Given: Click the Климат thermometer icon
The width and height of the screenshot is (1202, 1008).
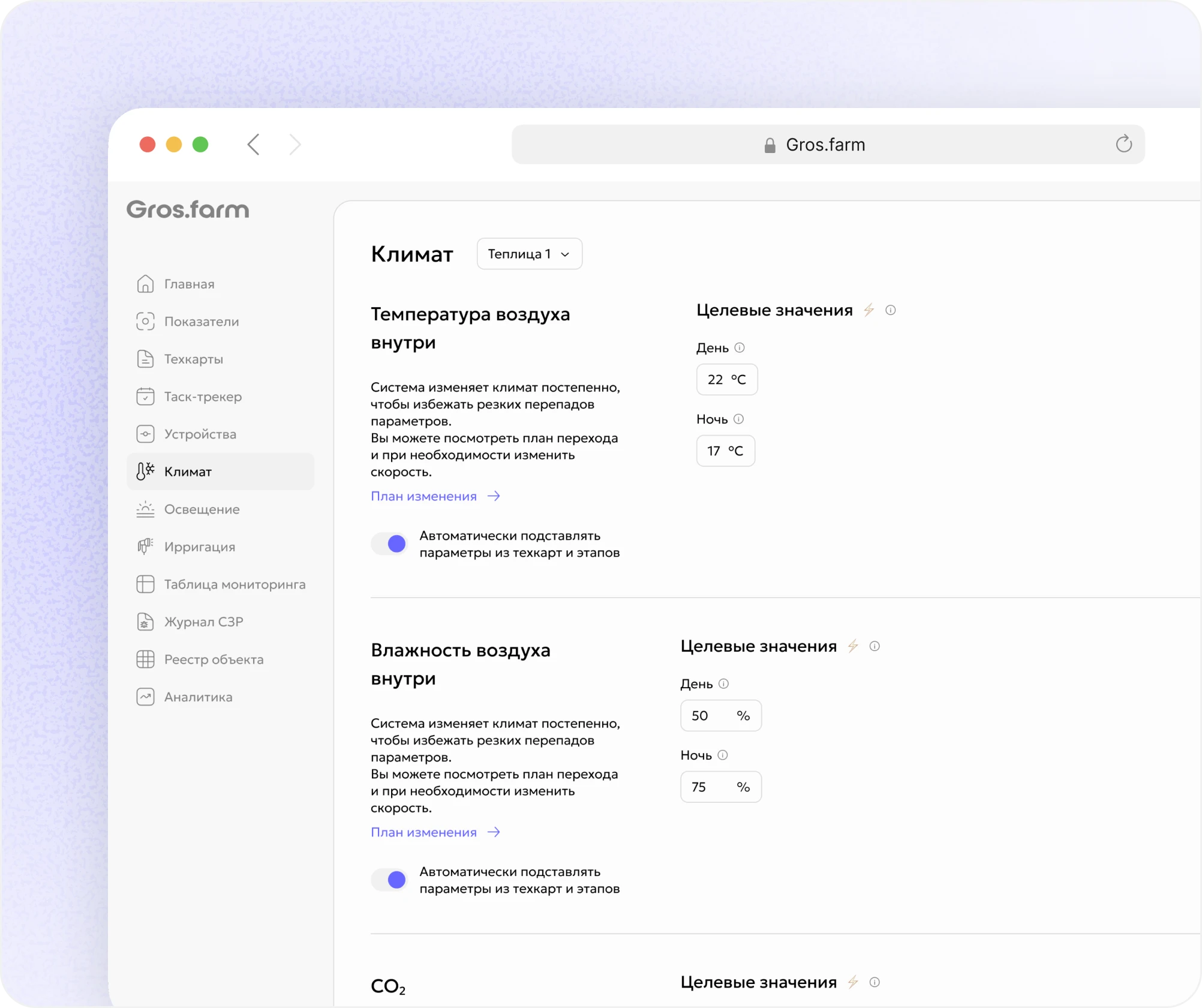Looking at the screenshot, I should tap(145, 472).
